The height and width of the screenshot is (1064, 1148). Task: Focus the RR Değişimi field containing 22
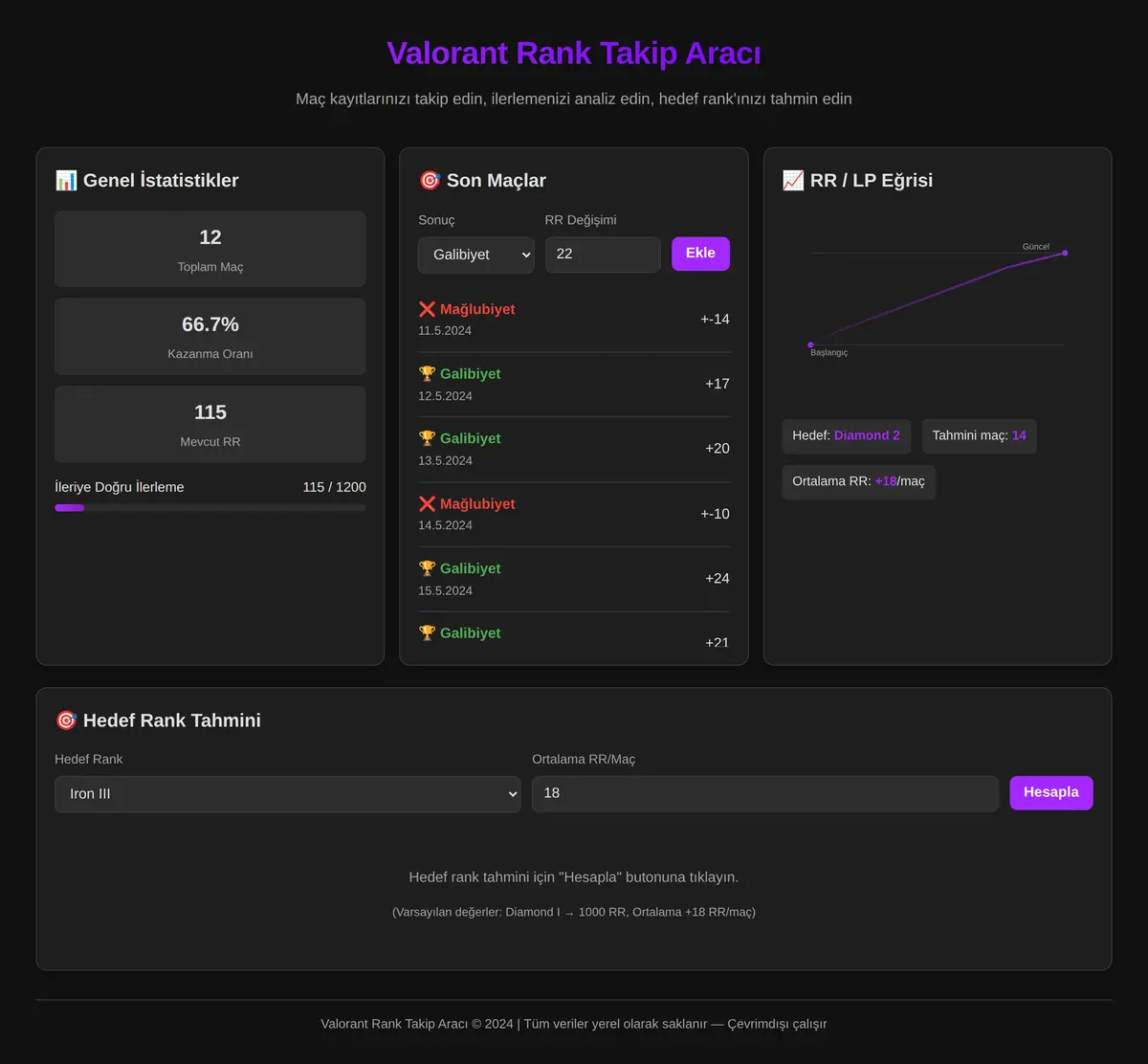(x=603, y=255)
